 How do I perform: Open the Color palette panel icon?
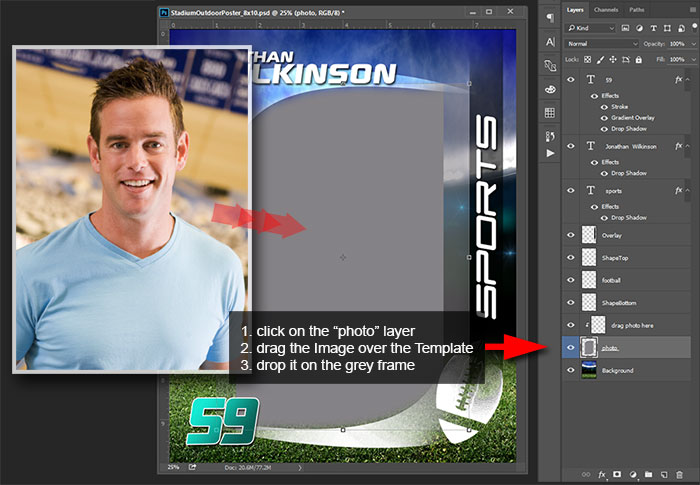550,89
